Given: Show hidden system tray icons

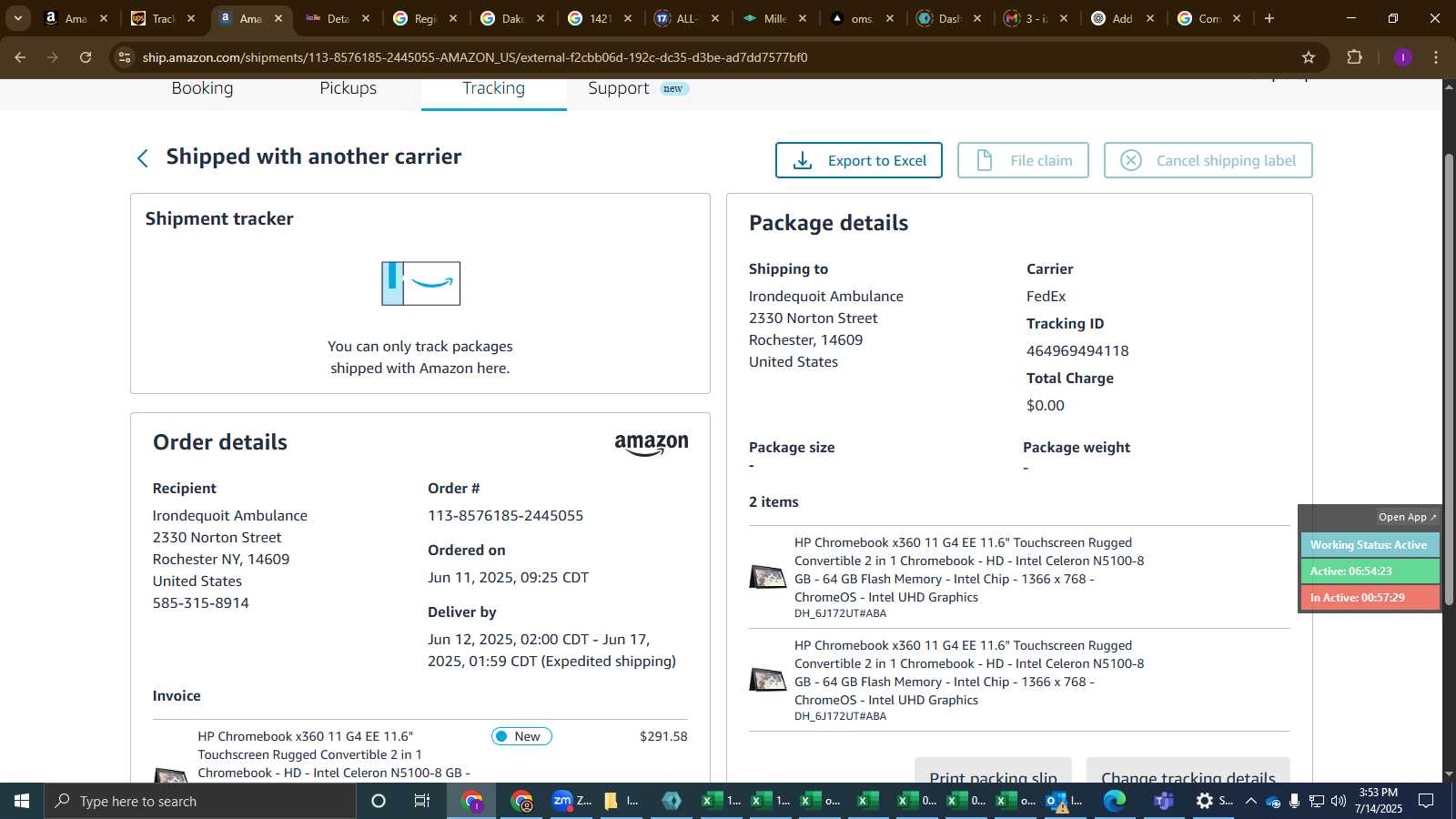Looking at the screenshot, I should pos(1250,801).
